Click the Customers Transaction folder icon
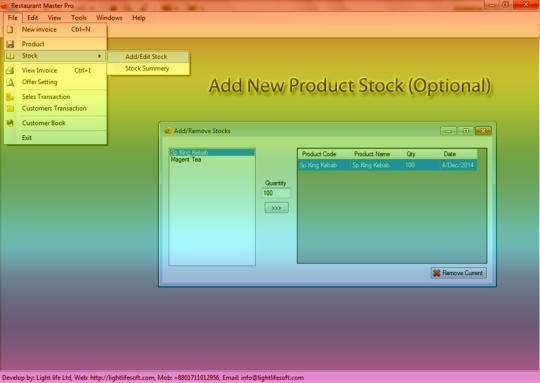This screenshot has width=540, height=383. (10, 108)
